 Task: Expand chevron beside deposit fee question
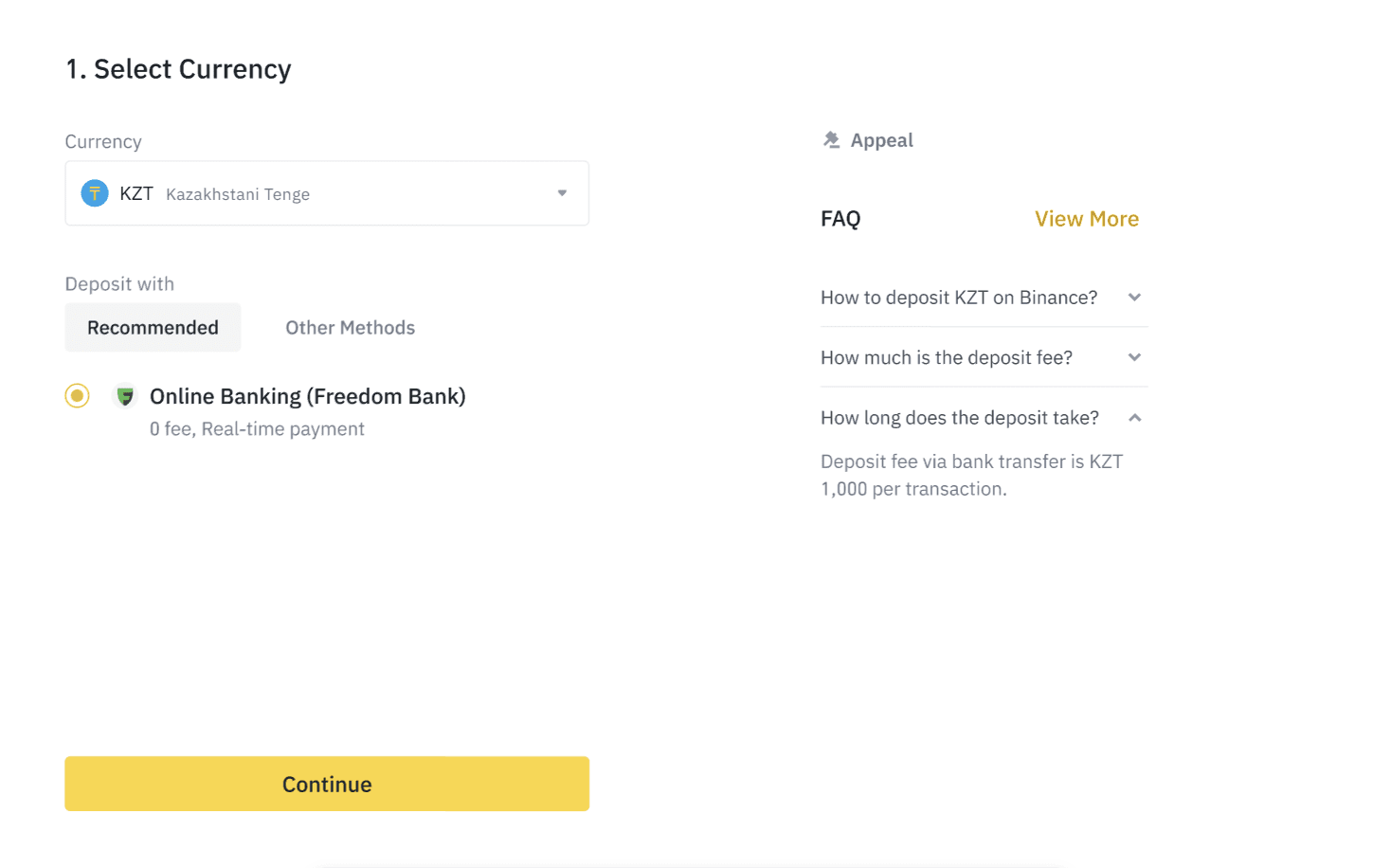pos(1134,357)
